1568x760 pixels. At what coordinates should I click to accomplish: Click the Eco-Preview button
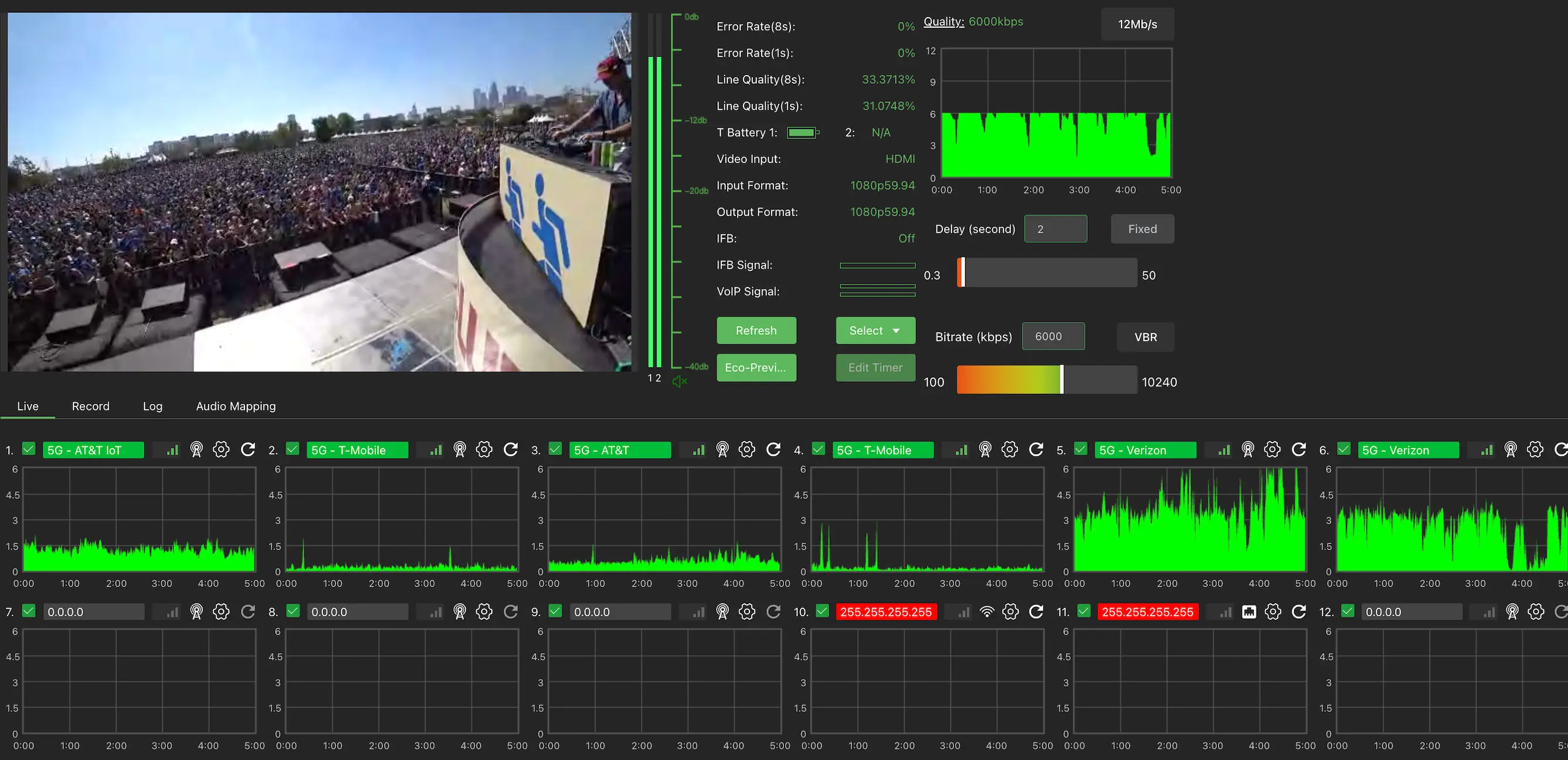click(756, 368)
